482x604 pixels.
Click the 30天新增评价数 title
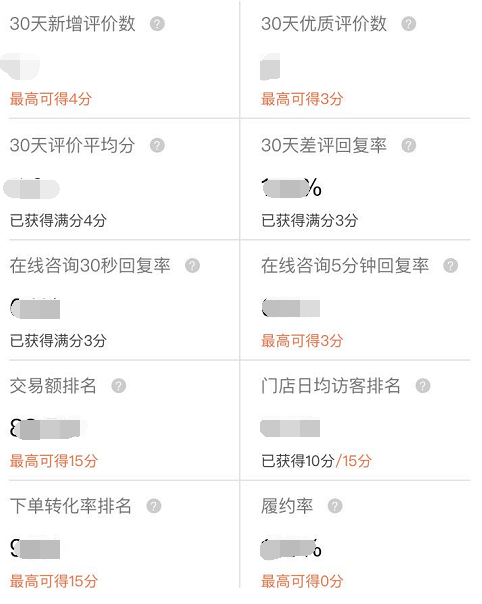point(72,24)
